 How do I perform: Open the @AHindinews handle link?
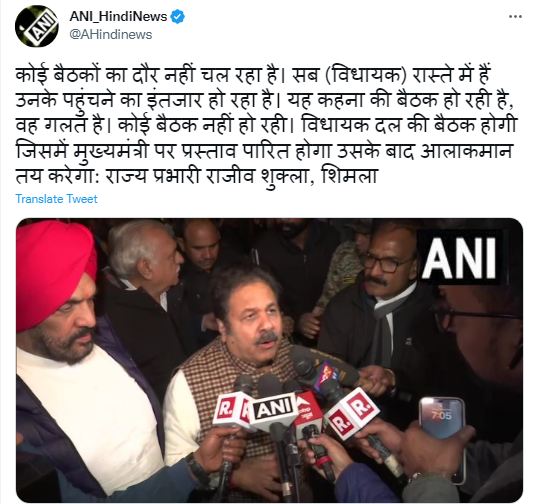click(111, 35)
